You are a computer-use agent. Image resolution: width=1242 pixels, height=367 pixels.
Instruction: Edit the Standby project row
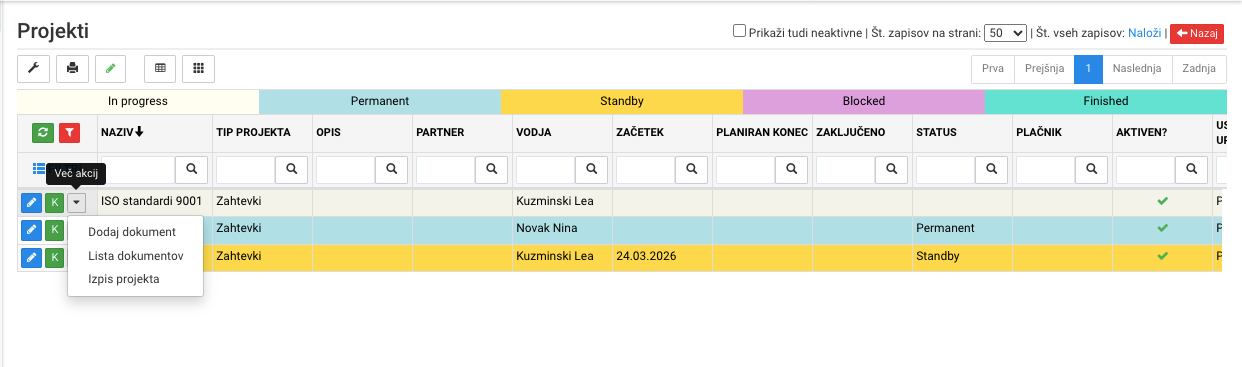31,257
